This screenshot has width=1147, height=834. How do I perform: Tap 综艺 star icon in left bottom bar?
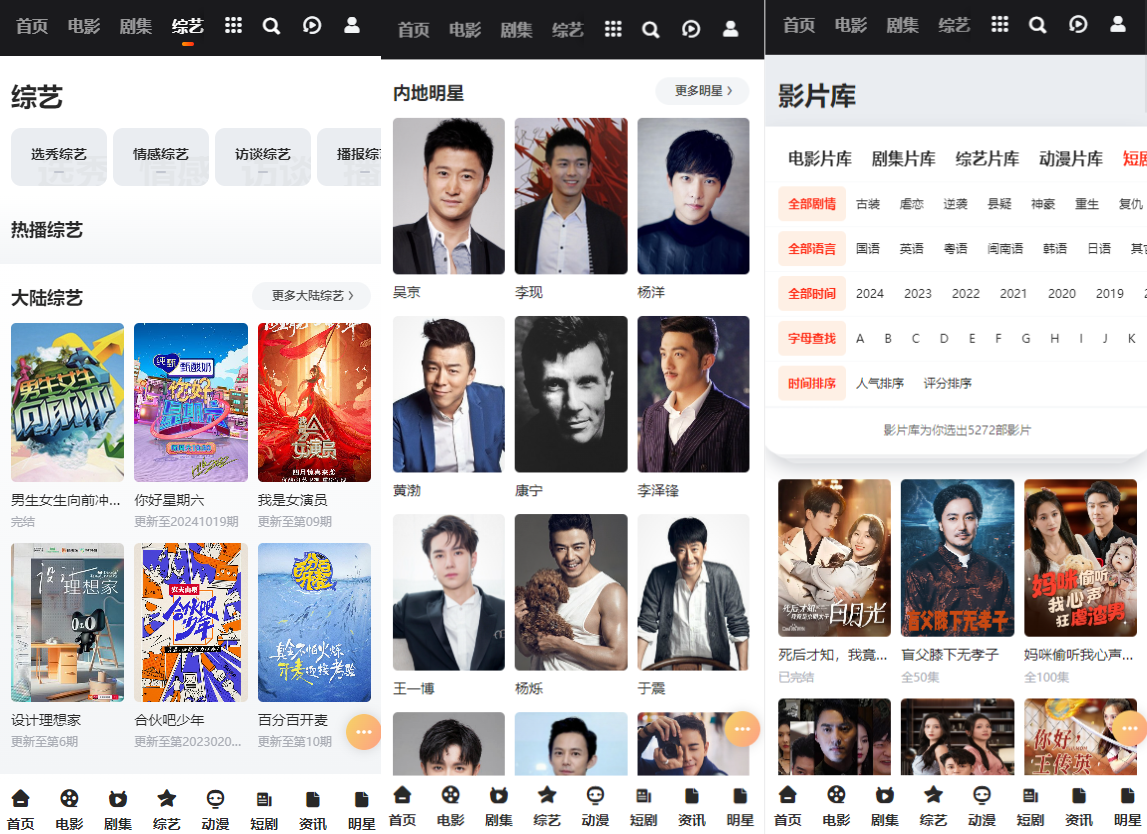pos(166,799)
